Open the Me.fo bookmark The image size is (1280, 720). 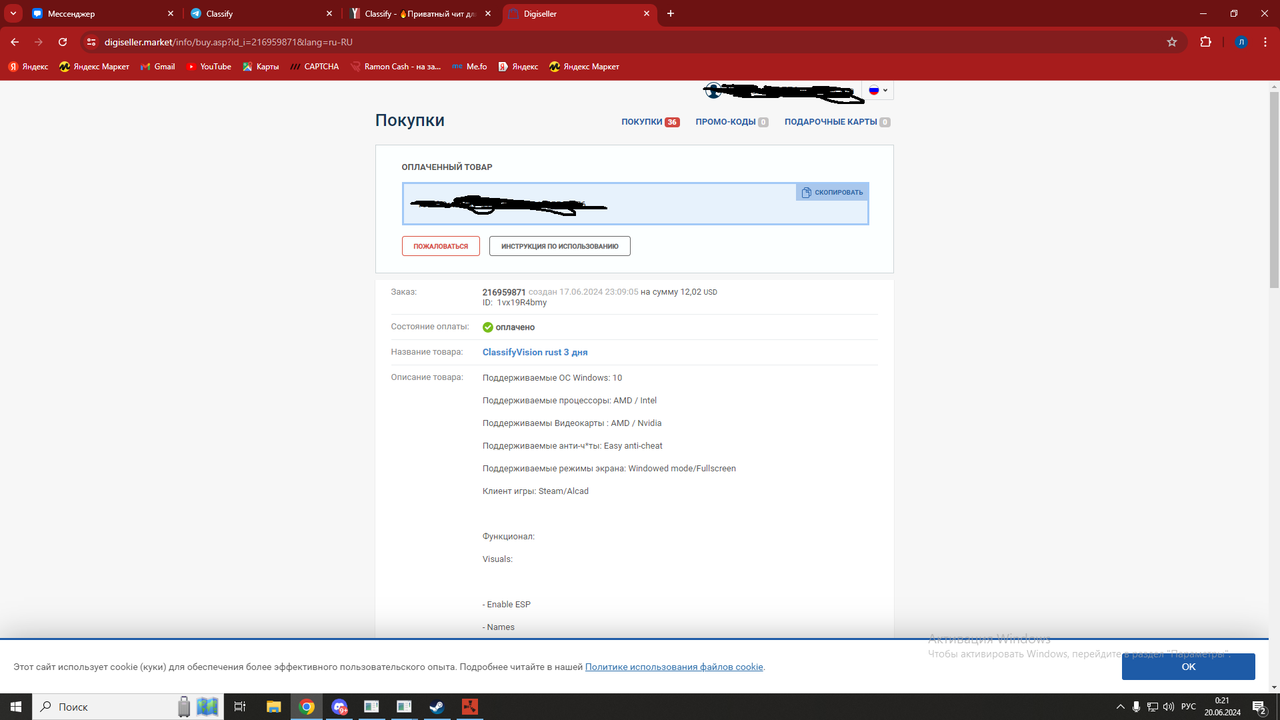pos(469,67)
